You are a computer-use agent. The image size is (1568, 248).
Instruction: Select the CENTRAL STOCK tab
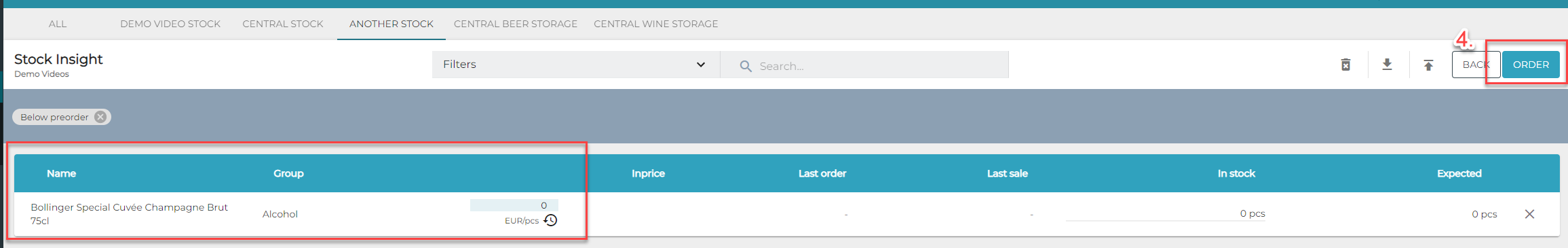point(283,24)
